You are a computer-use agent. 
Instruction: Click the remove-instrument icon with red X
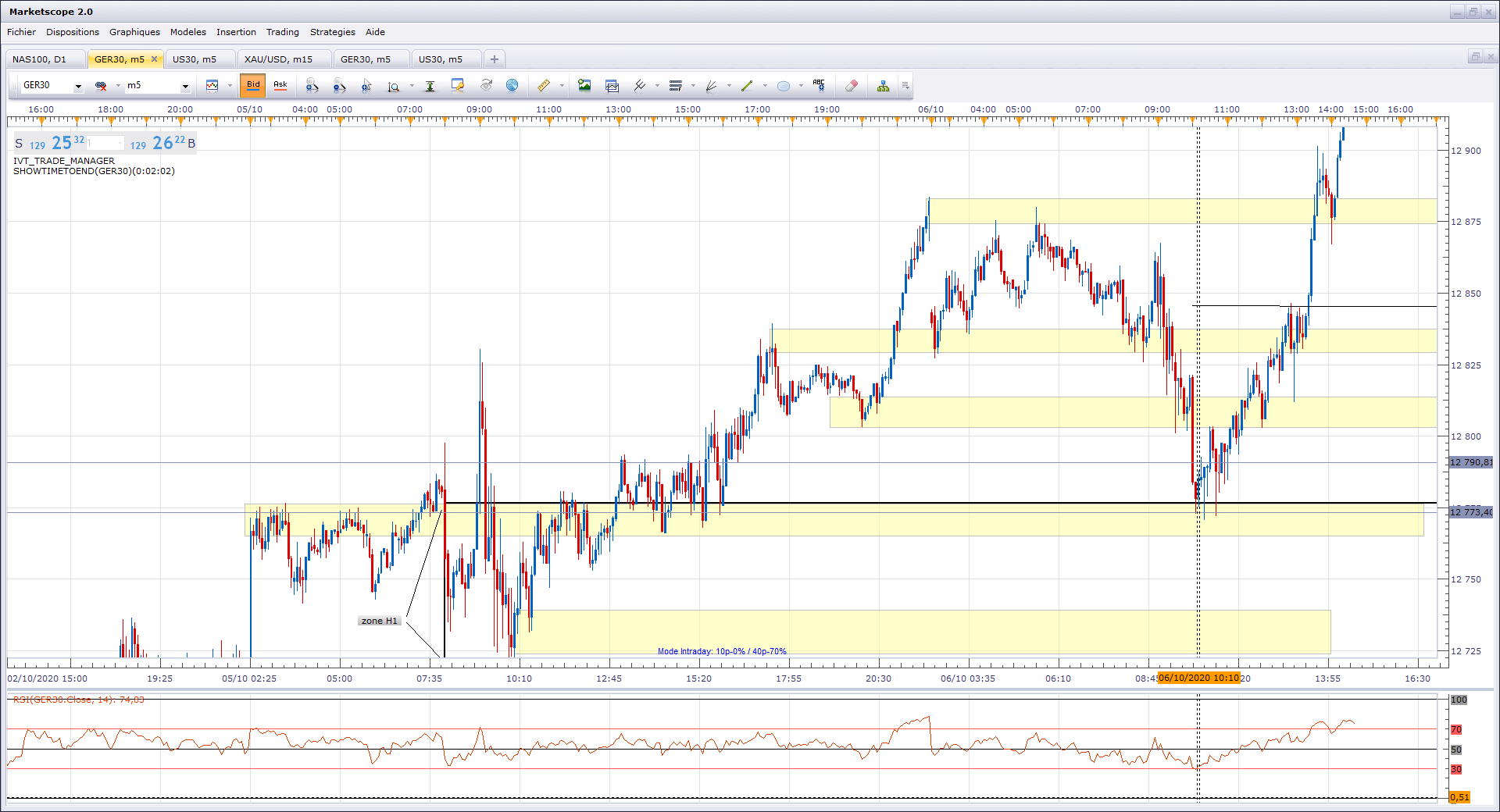[x=101, y=86]
